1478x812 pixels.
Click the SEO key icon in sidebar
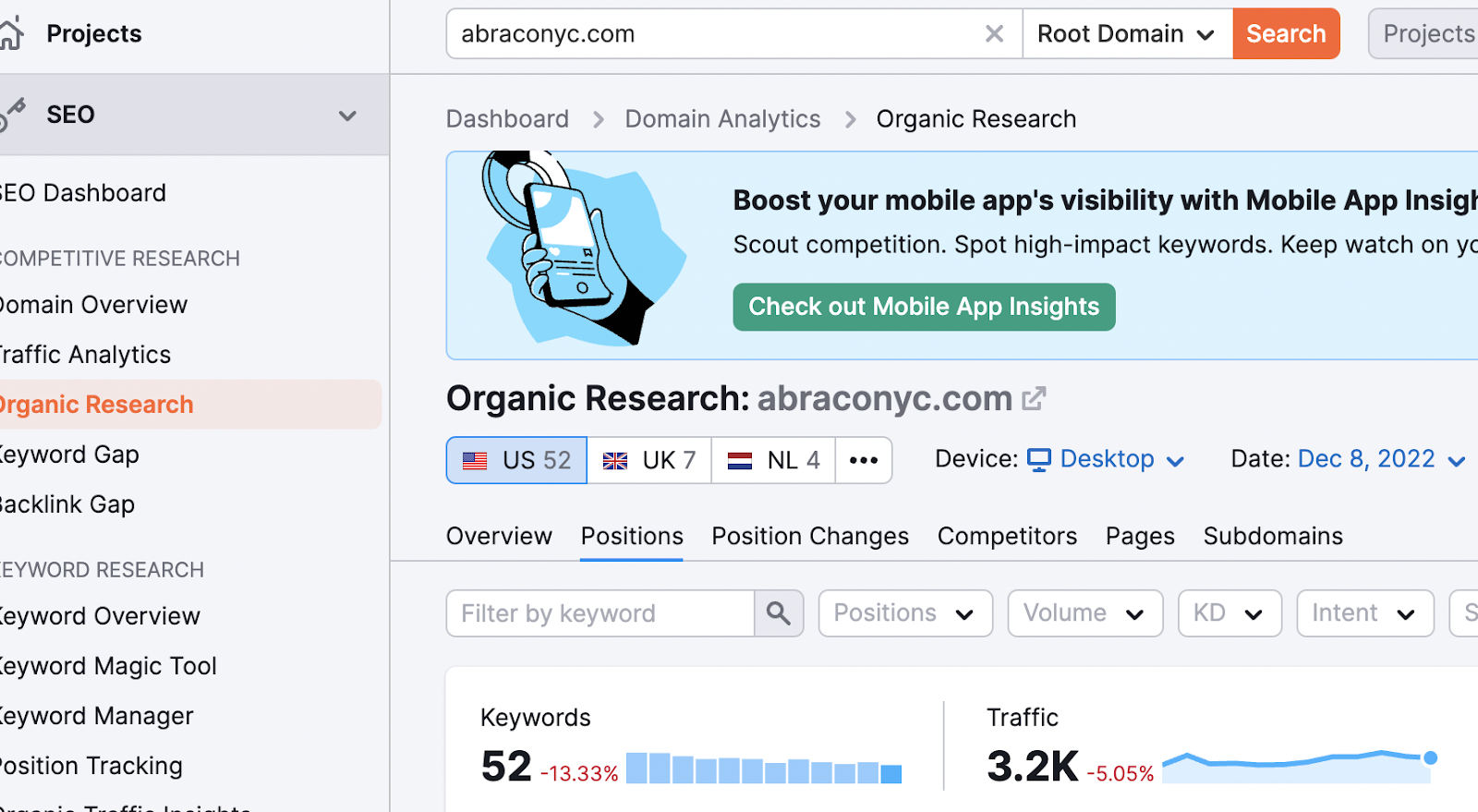pyautogui.click(x=12, y=115)
